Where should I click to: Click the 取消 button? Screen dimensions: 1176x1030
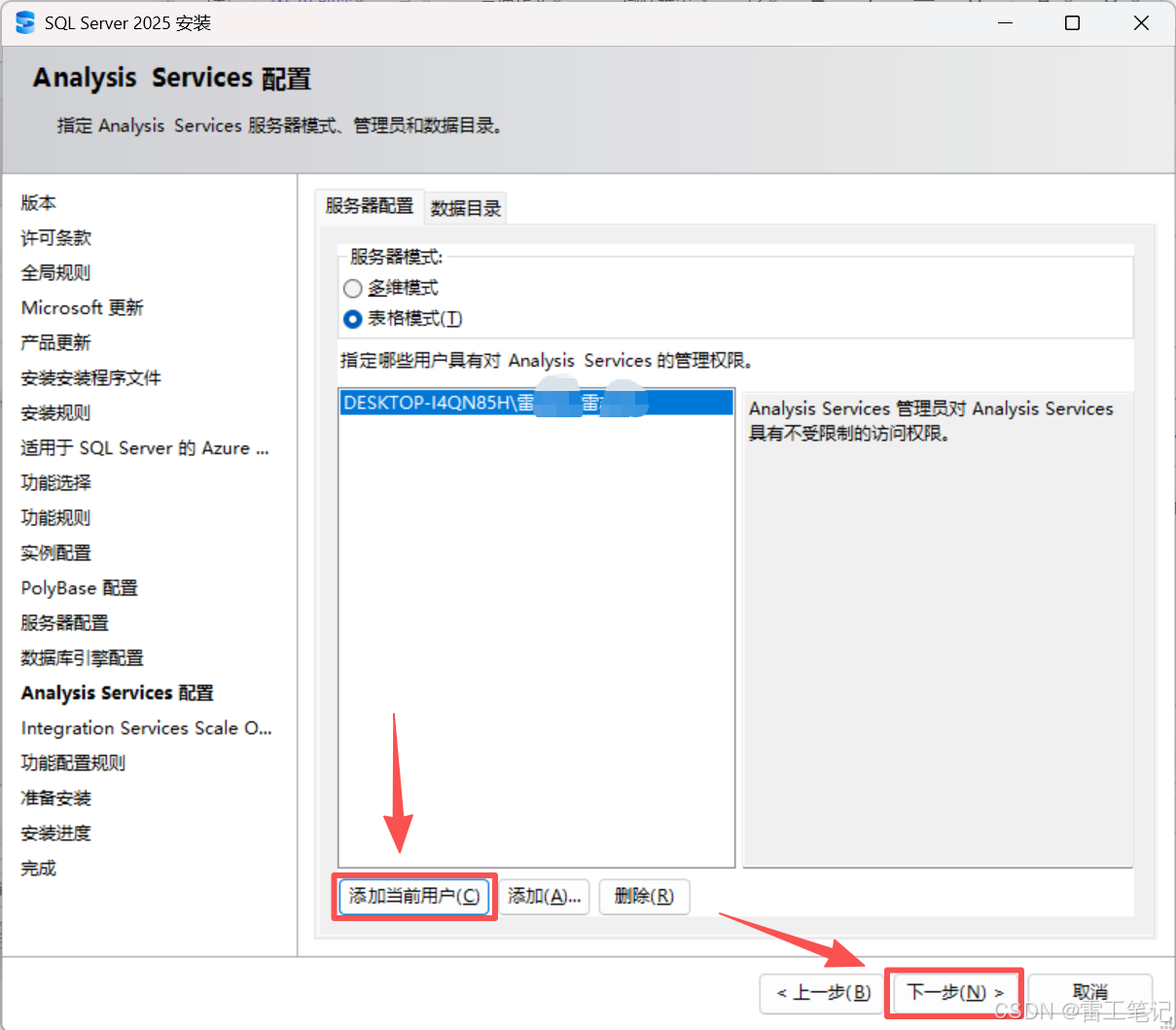pos(1090,992)
